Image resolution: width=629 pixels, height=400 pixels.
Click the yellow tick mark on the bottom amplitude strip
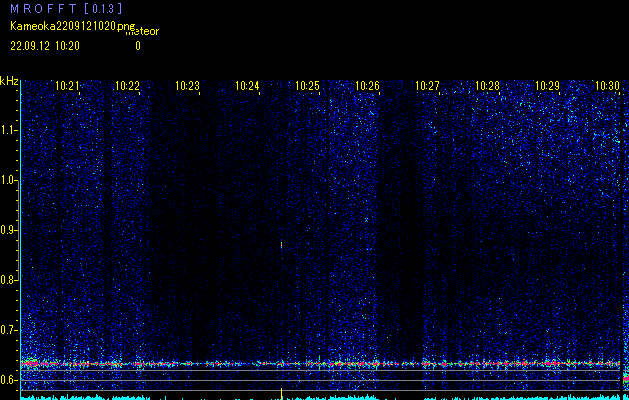point(282,394)
